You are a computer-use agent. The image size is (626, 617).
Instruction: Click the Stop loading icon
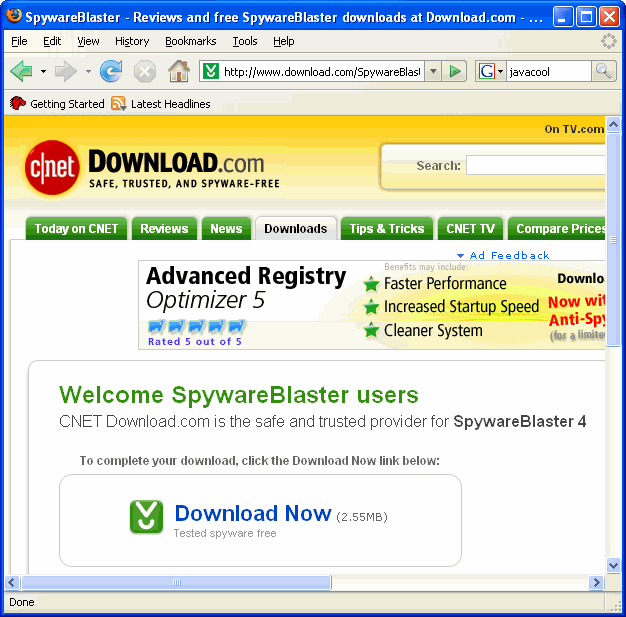145,71
